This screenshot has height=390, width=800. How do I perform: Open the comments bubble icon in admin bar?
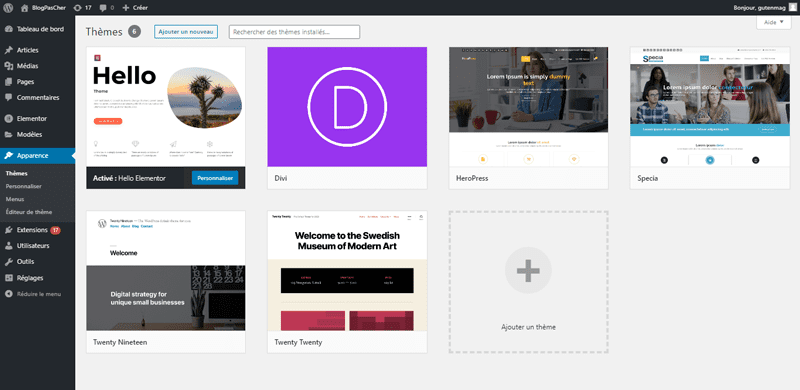point(103,8)
